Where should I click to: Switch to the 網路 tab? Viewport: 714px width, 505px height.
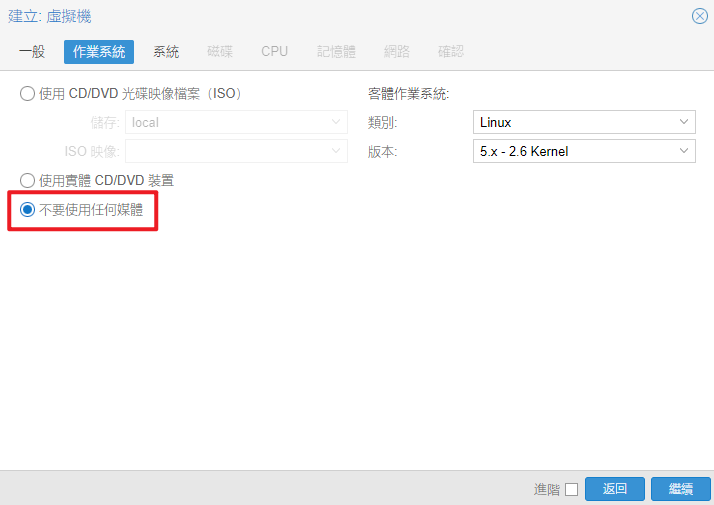coord(397,51)
